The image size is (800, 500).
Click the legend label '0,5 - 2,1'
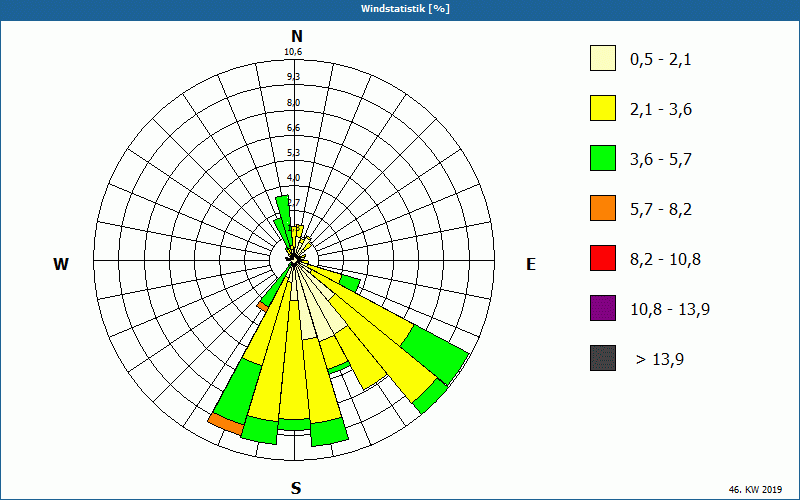pyautogui.click(x=661, y=60)
